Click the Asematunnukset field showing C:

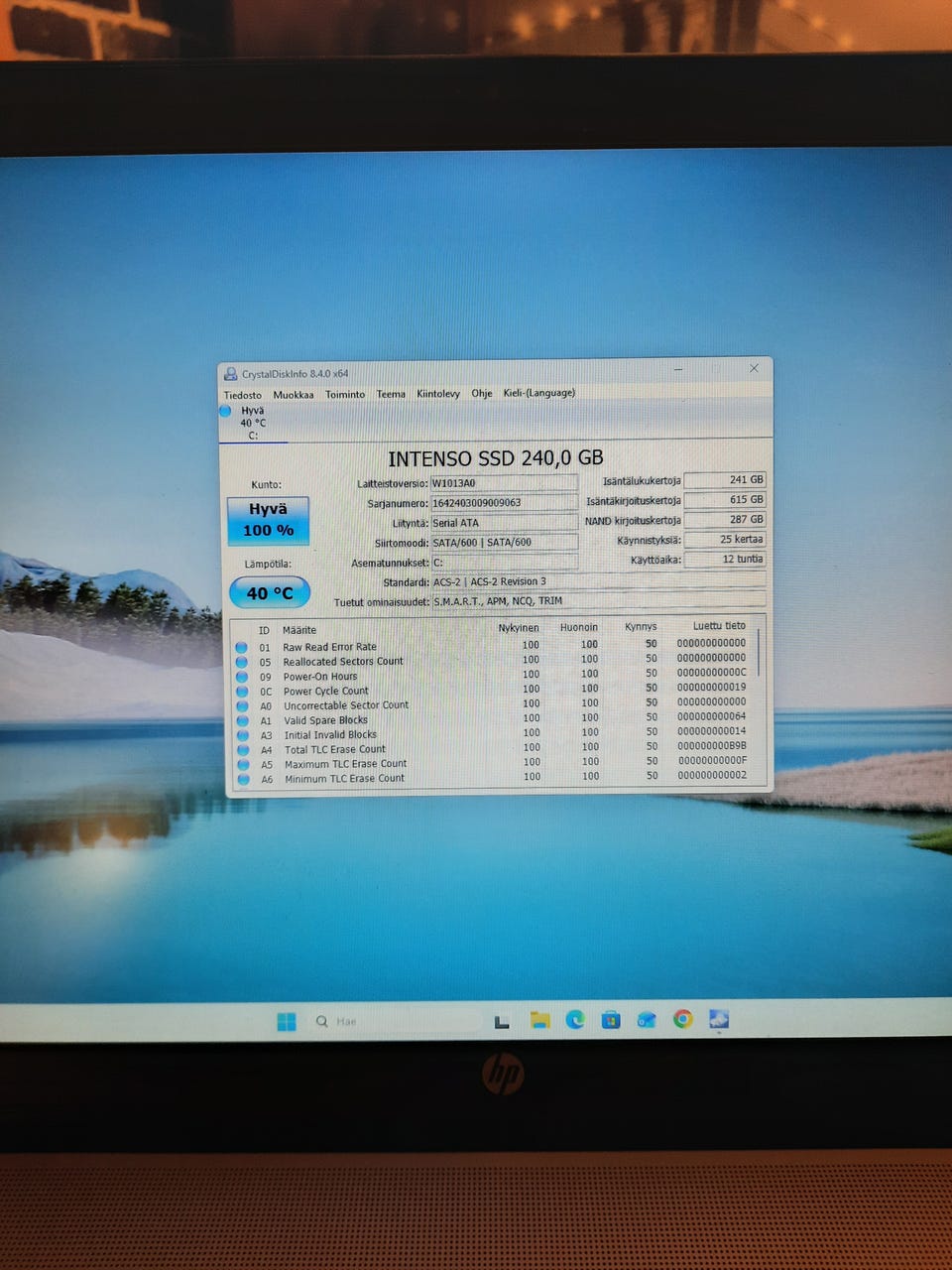coord(504,563)
